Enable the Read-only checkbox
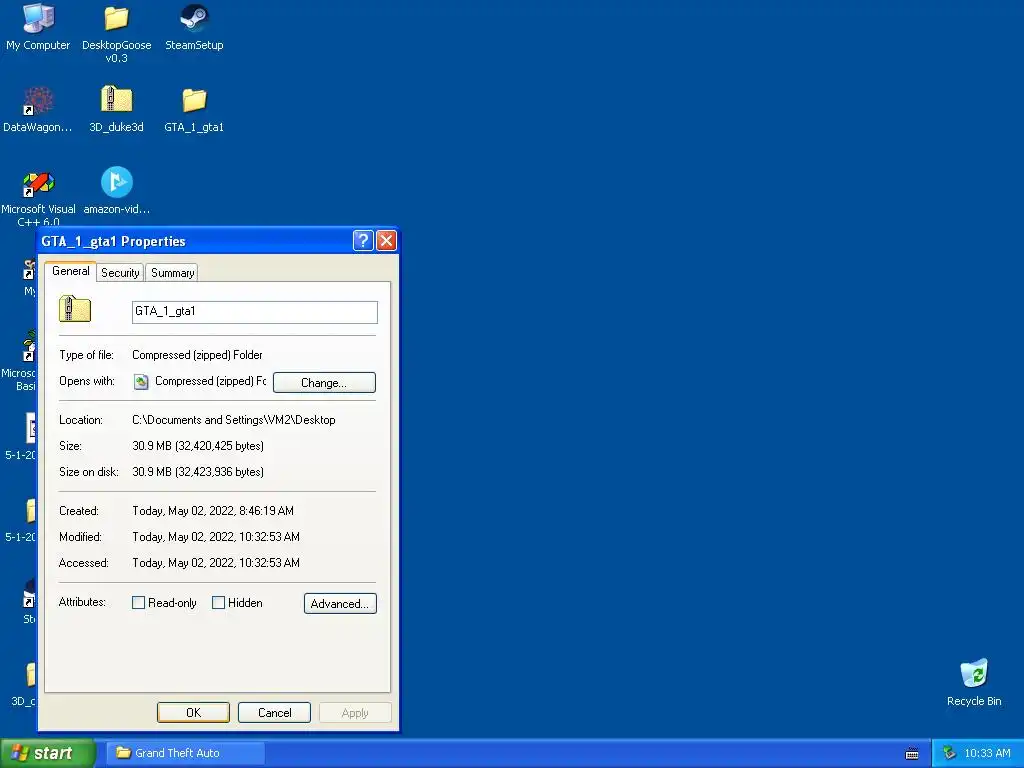Screen dimensions: 1024x768 (138, 603)
